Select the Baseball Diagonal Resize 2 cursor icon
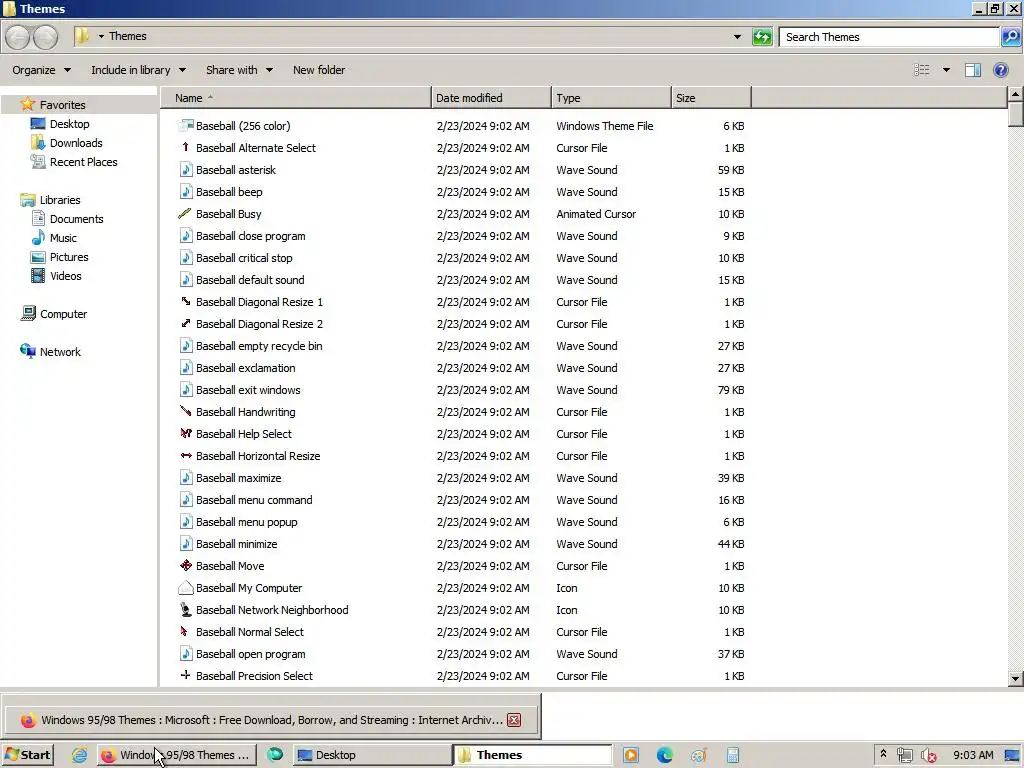1024x768 pixels. (x=185, y=324)
